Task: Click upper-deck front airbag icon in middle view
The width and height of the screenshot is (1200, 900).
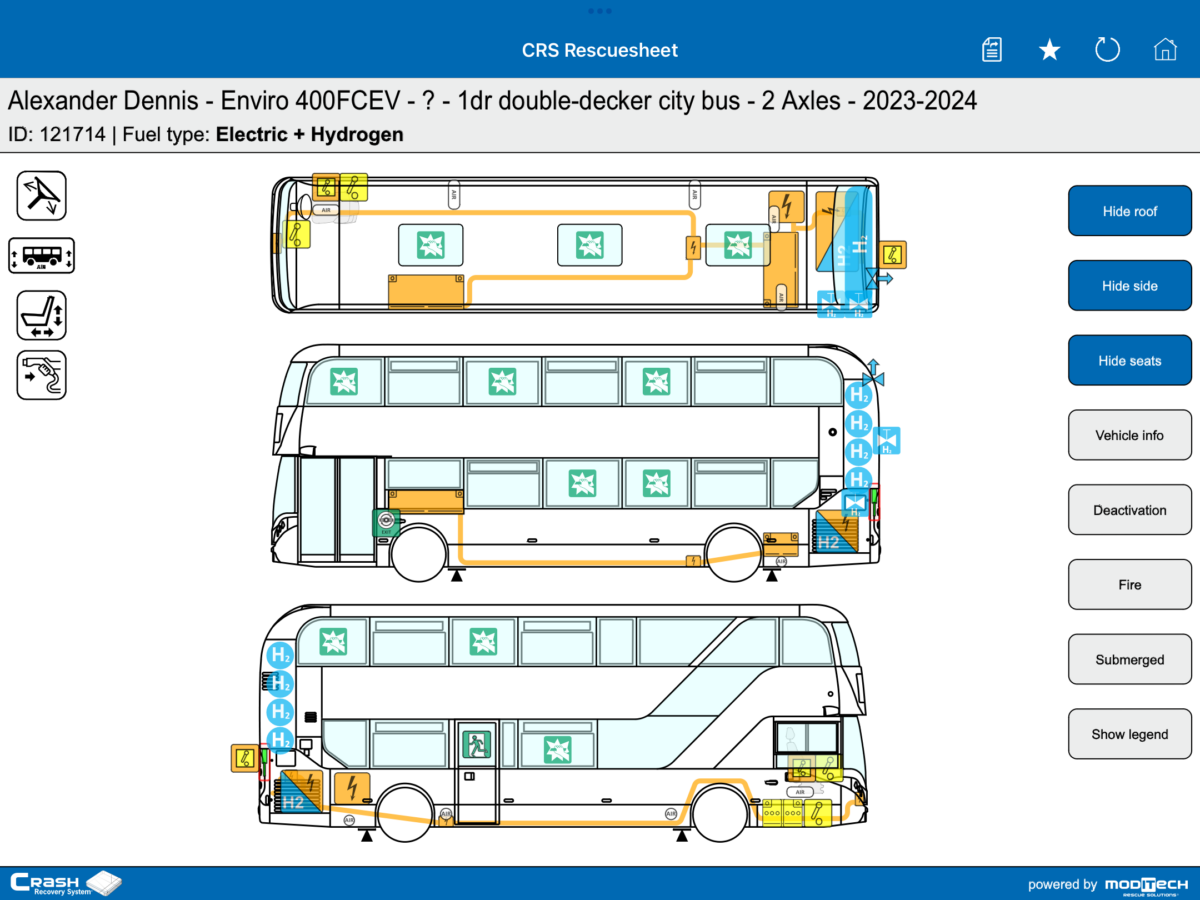Action: tap(344, 382)
